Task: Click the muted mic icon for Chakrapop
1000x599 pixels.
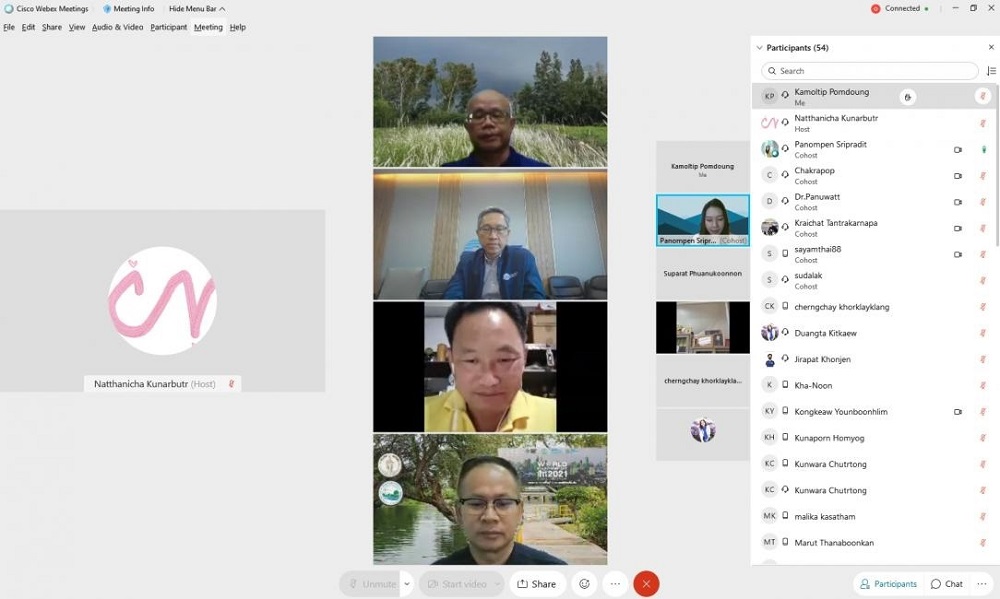Action: [x=983, y=176]
